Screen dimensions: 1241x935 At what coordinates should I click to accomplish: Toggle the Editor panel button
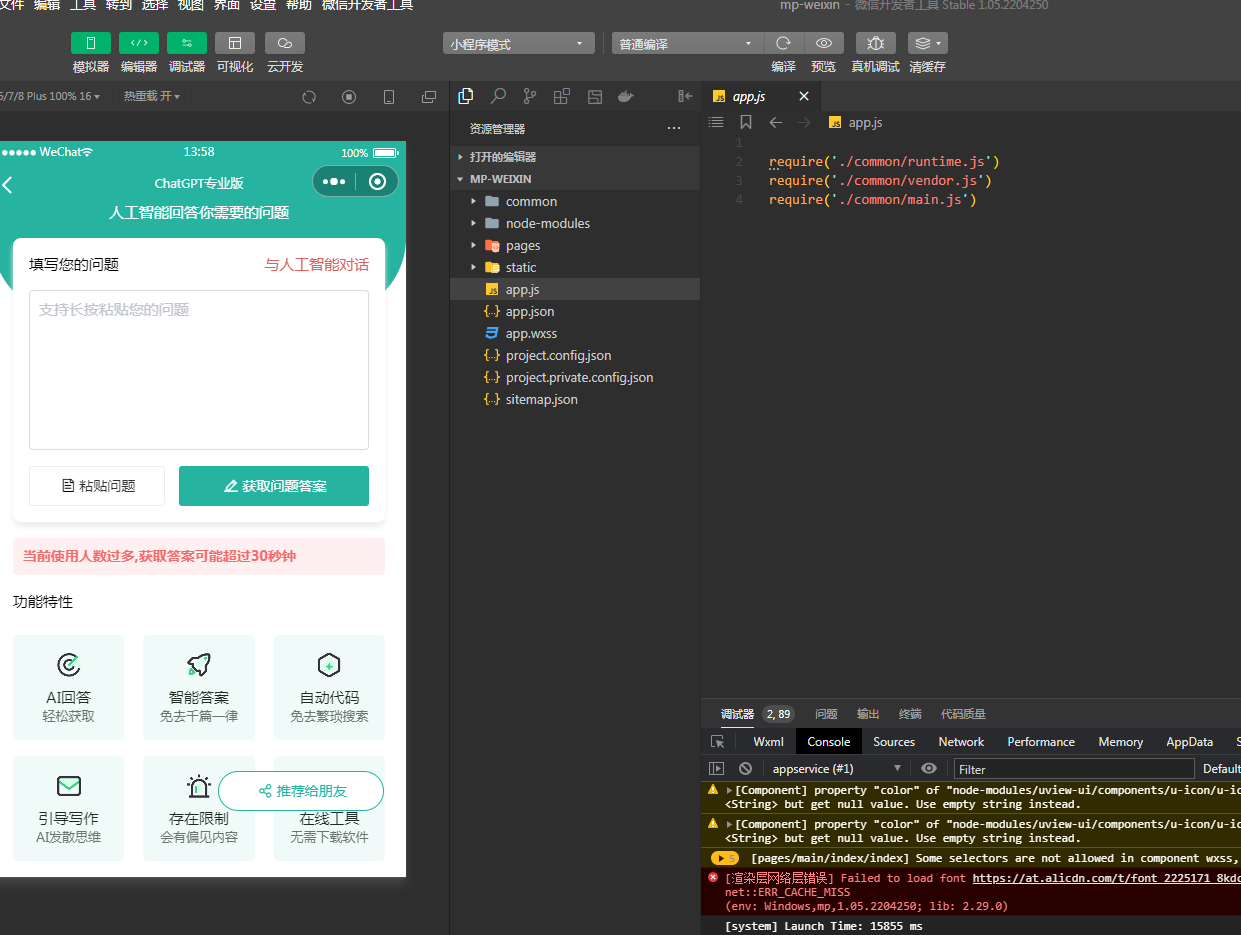[139, 43]
